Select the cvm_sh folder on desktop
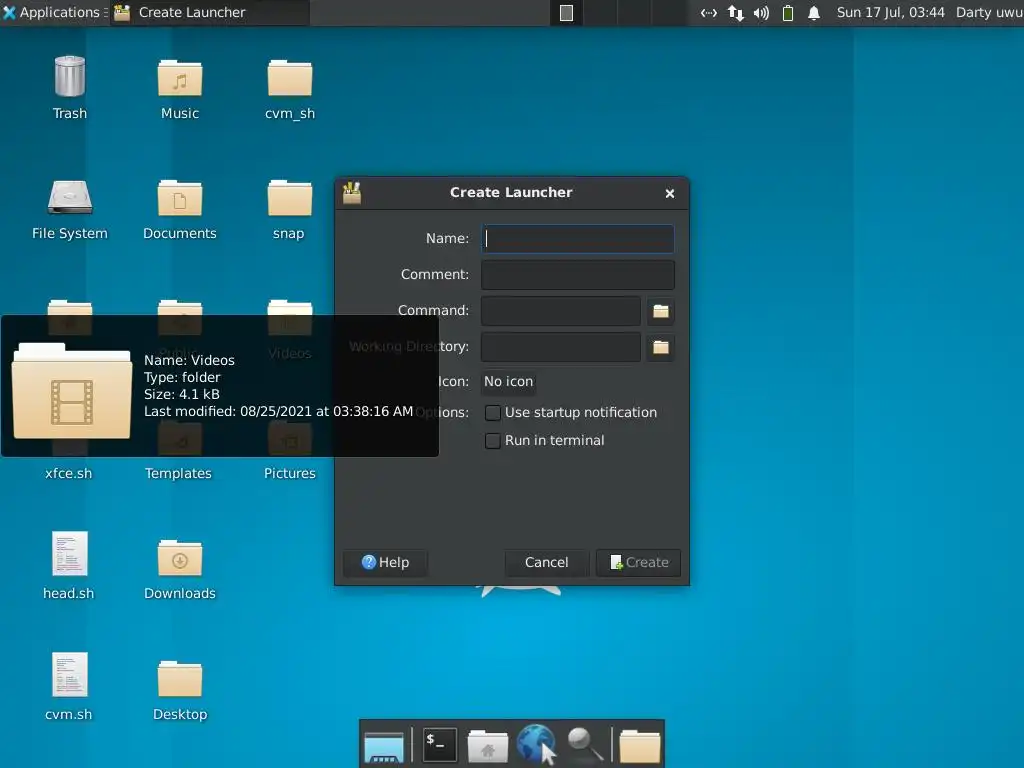The width and height of the screenshot is (1024, 768). click(x=290, y=78)
